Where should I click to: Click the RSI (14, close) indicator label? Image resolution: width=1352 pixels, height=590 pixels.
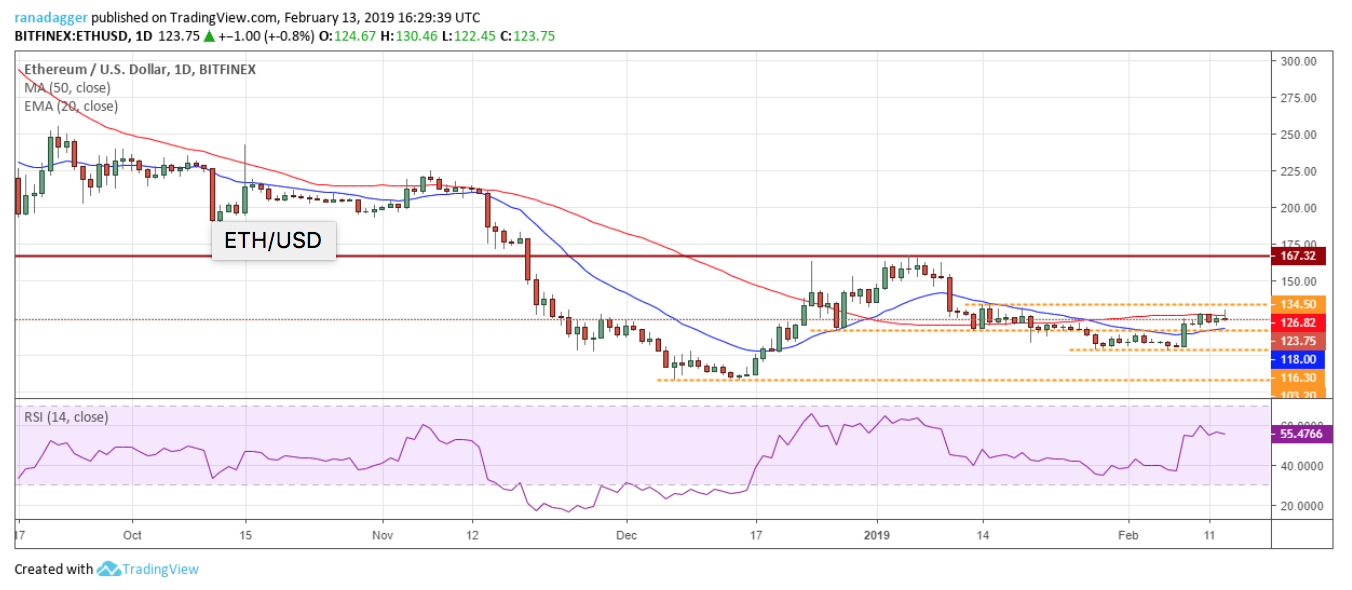[x=67, y=417]
